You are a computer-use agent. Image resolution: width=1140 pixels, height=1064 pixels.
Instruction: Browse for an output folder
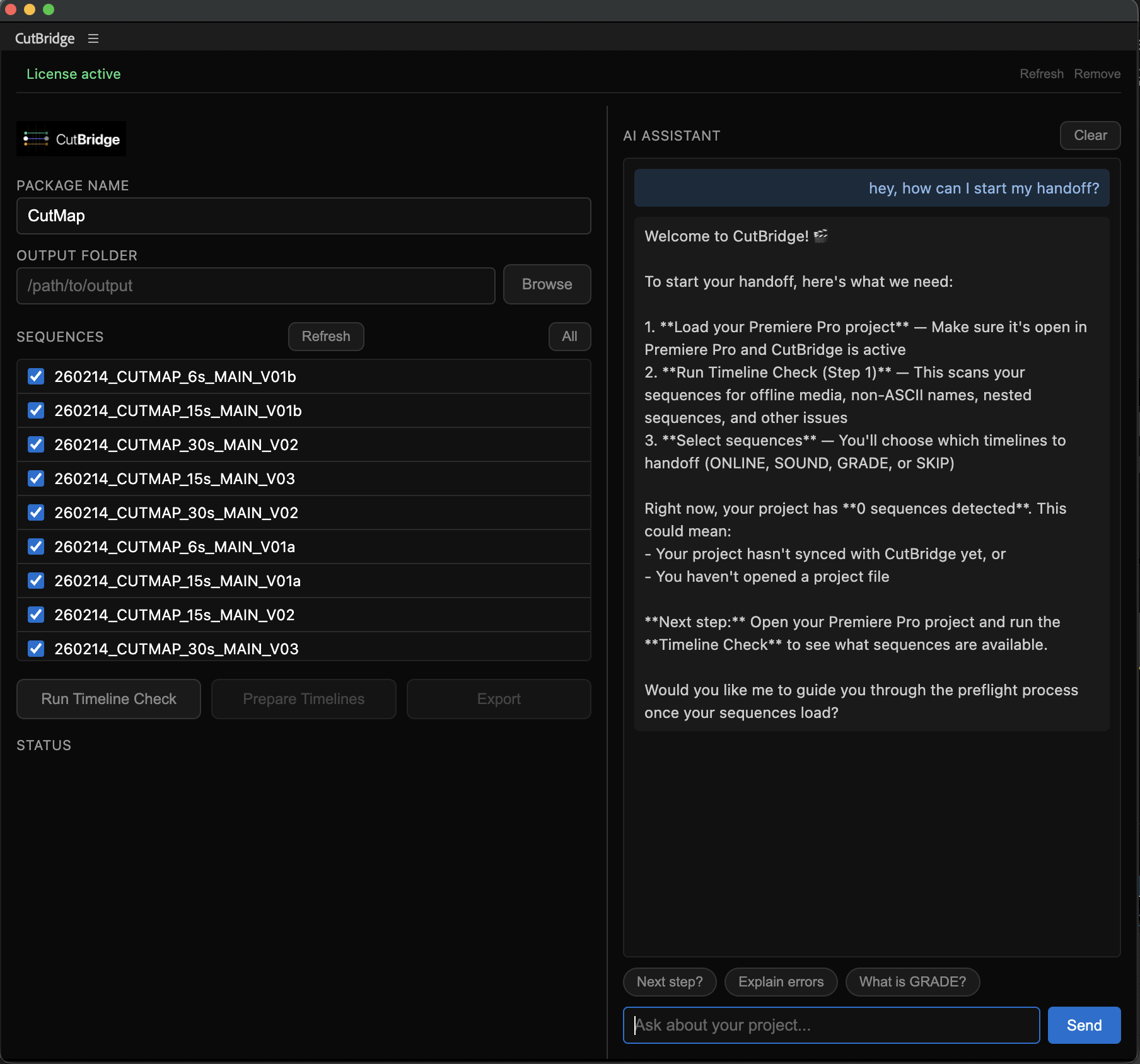coord(546,284)
